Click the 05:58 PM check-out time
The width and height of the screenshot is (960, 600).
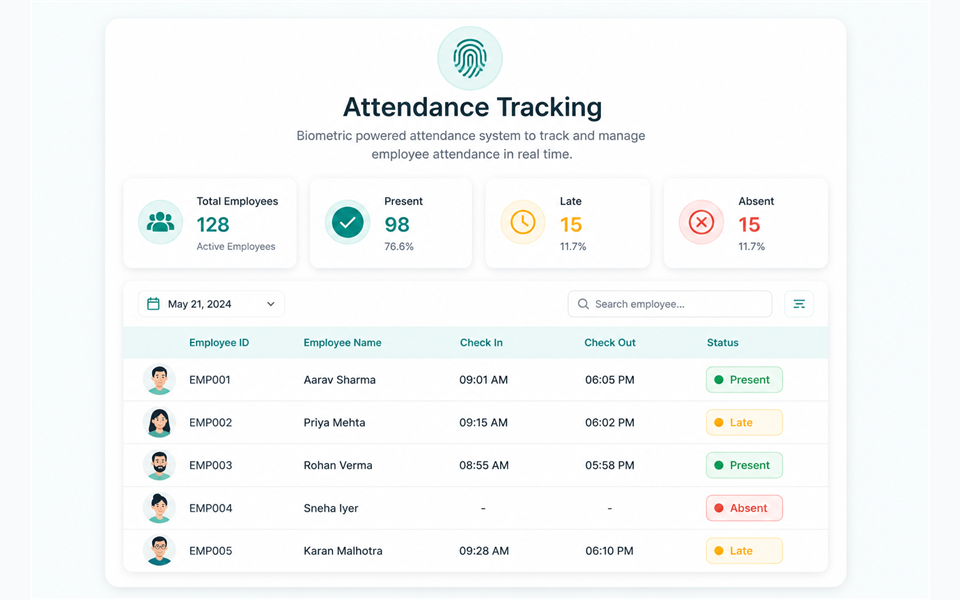(x=610, y=465)
